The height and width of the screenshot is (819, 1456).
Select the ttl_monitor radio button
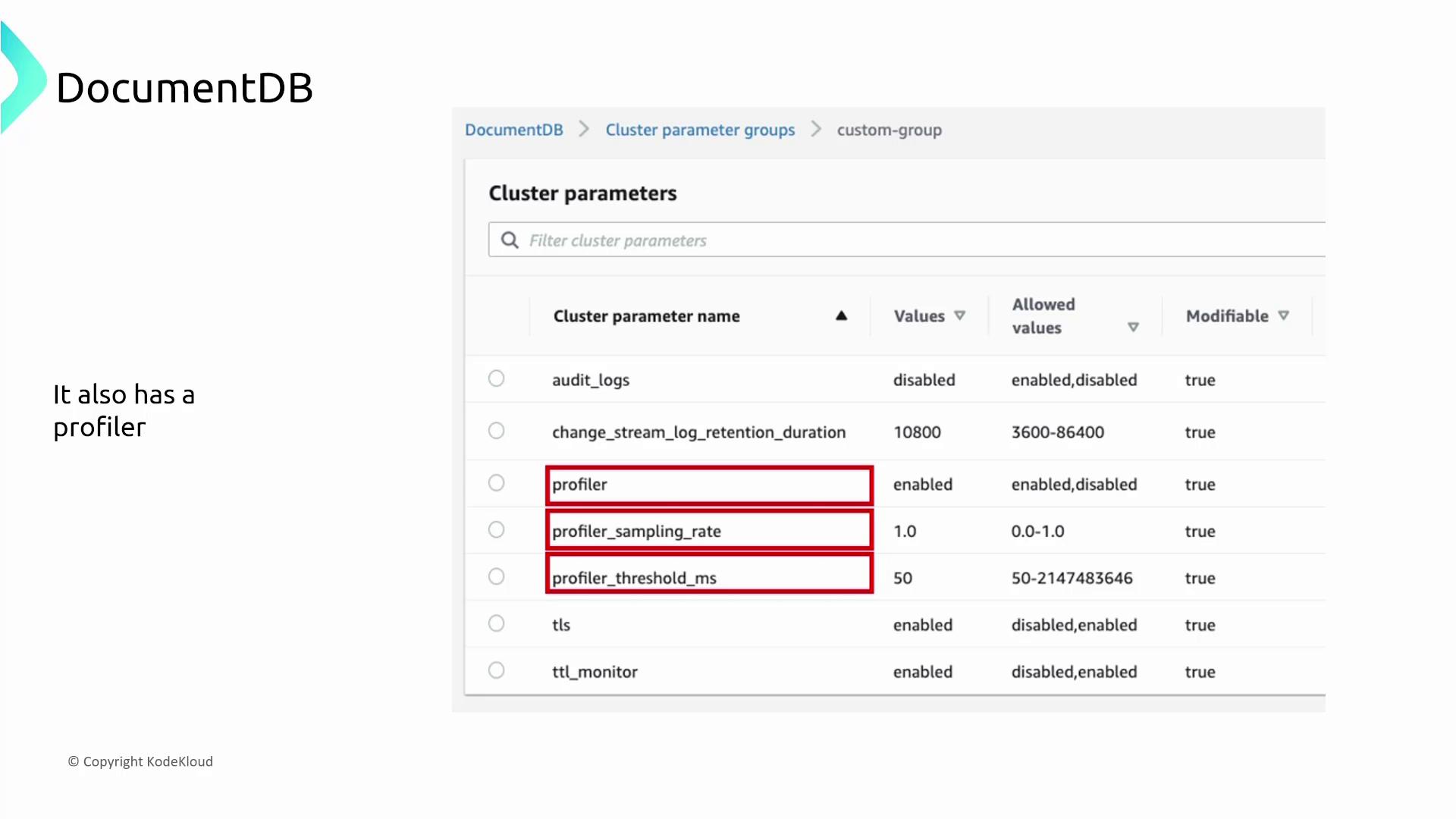[x=497, y=670]
